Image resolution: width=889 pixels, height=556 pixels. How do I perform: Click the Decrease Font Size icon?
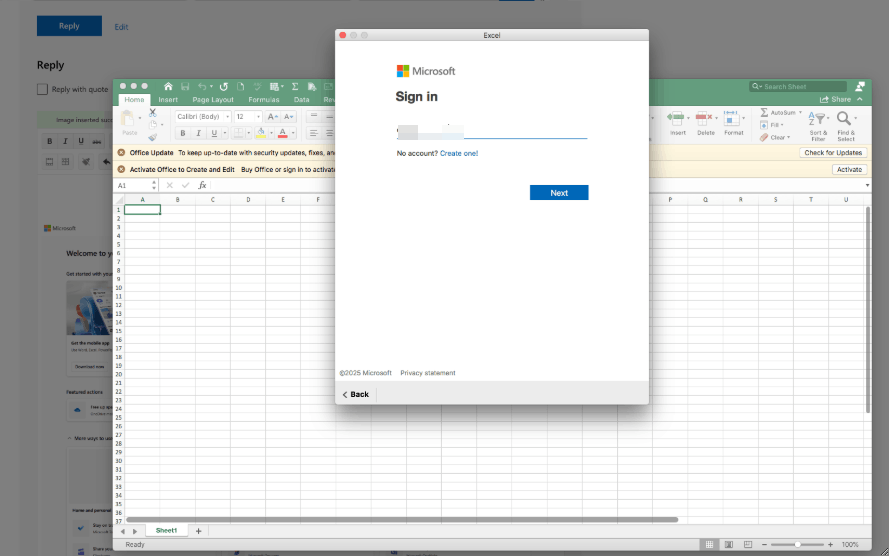tap(289, 117)
